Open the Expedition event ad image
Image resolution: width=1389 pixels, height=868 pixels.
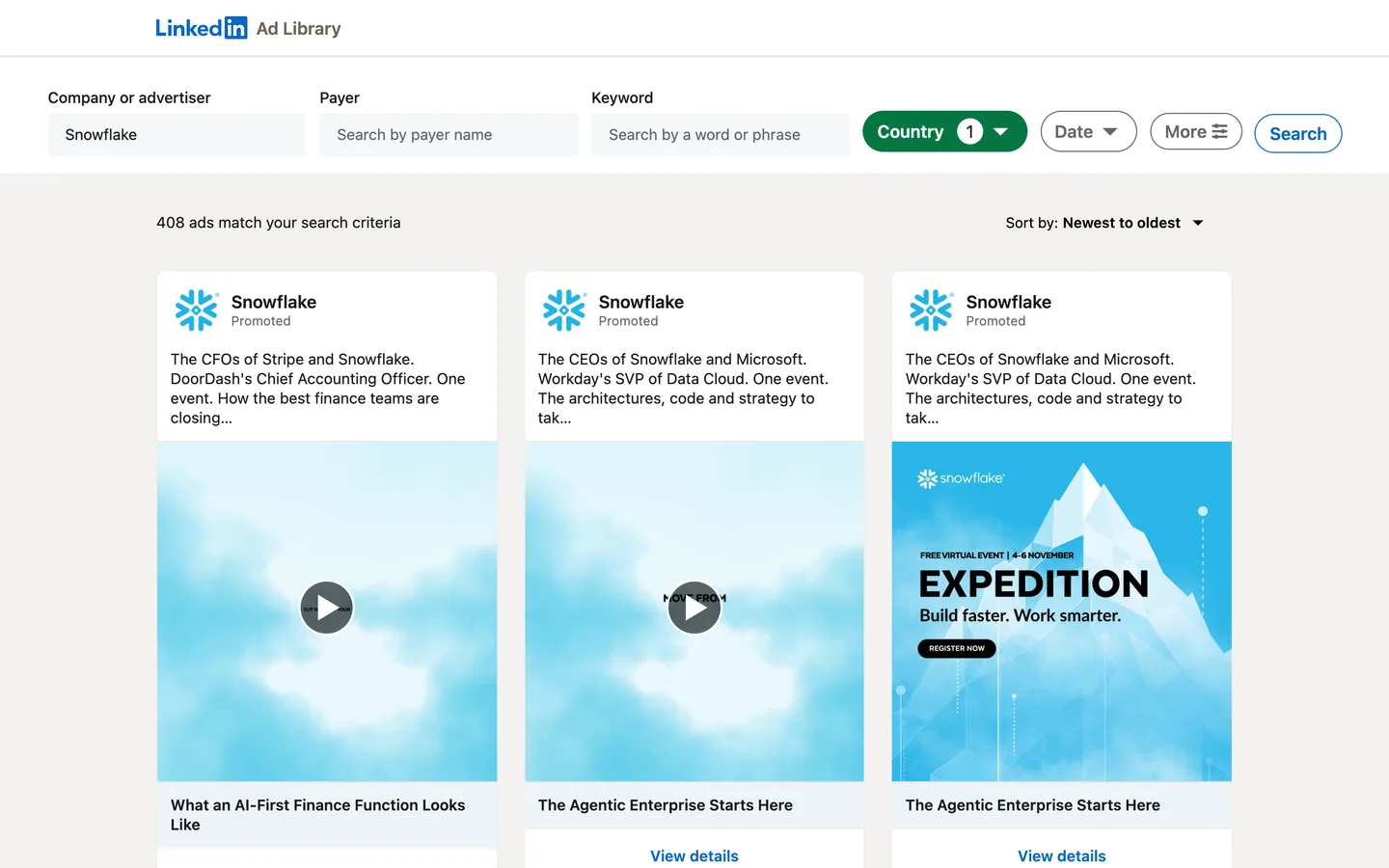[x=1062, y=611]
